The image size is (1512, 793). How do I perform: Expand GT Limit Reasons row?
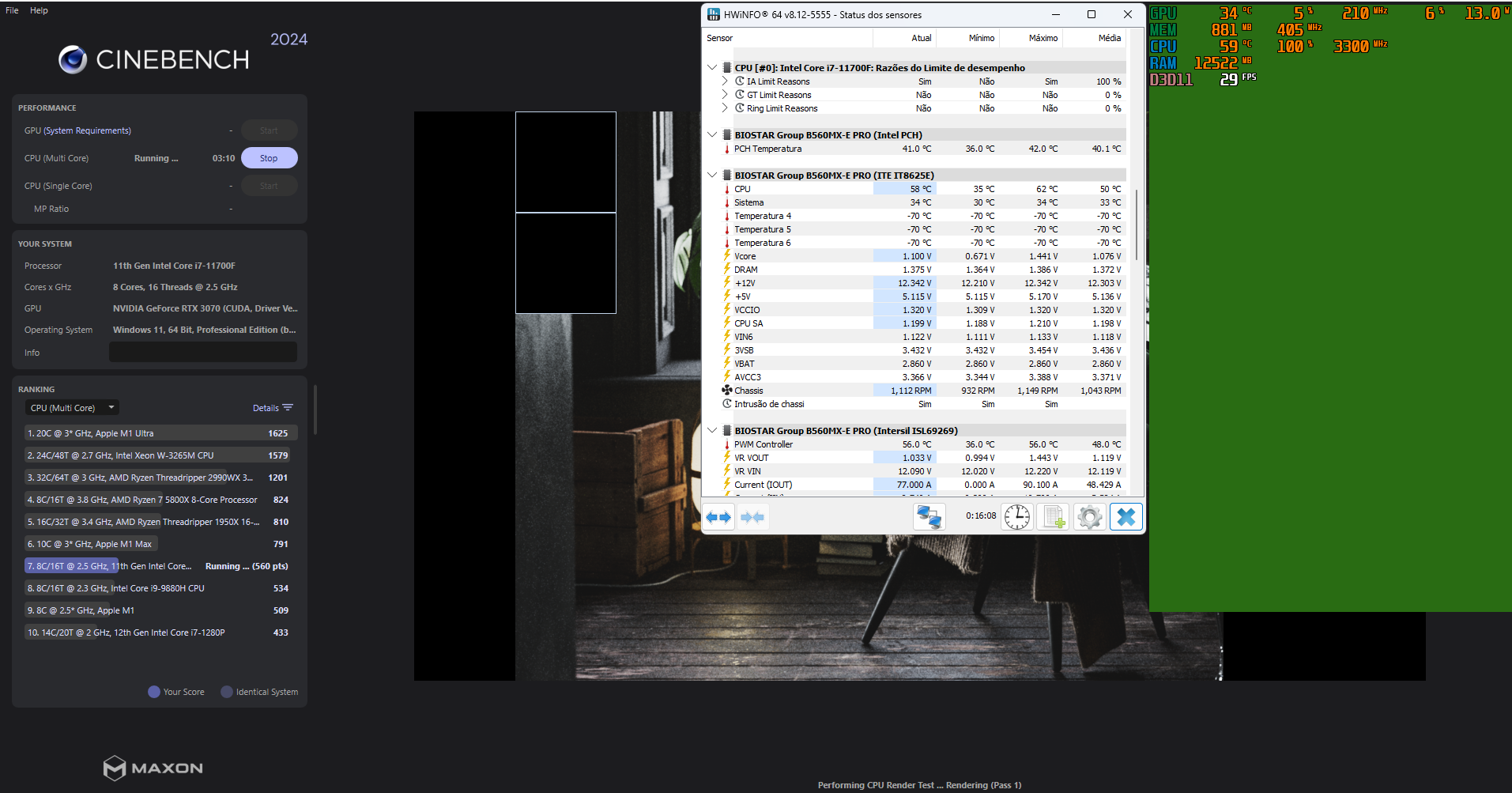click(x=725, y=95)
